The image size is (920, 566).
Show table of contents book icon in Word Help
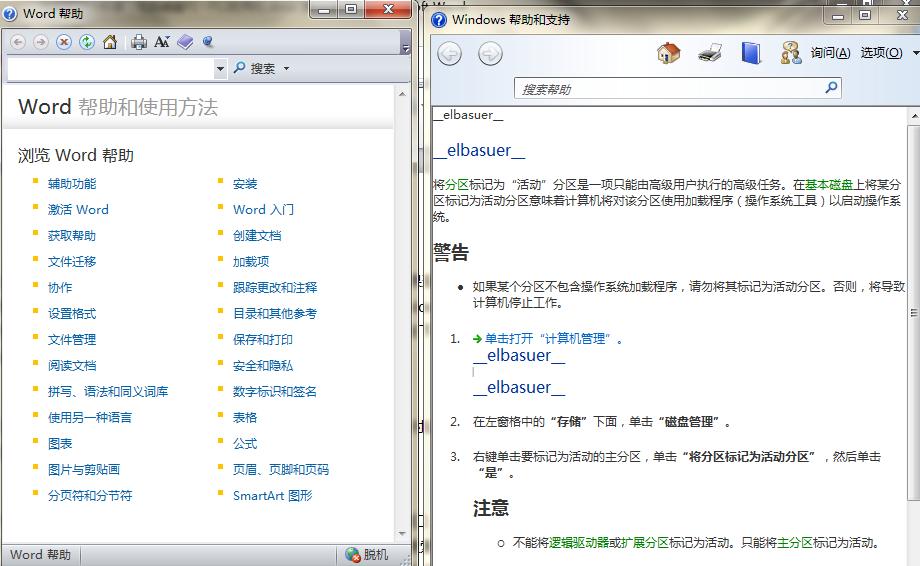185,42
